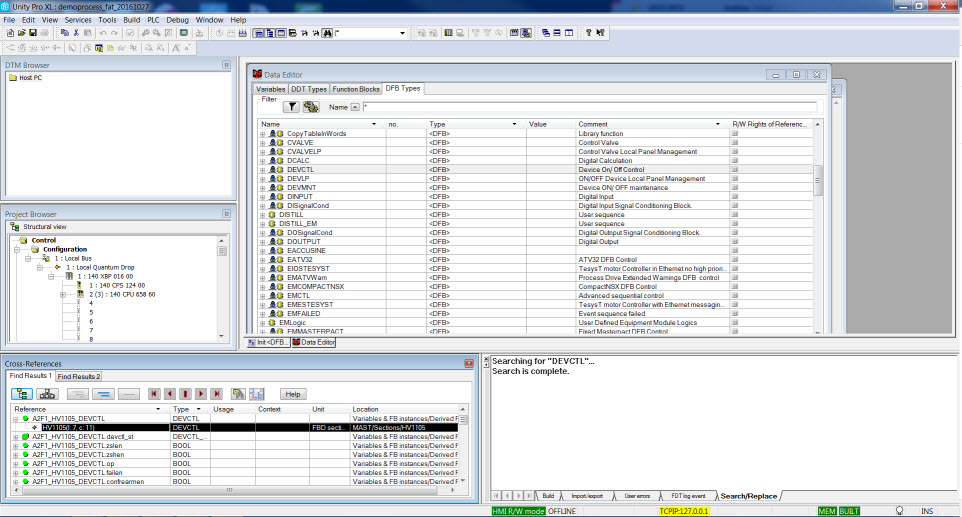Open the Reference column dropdown in Cross-References

(158, 409)
